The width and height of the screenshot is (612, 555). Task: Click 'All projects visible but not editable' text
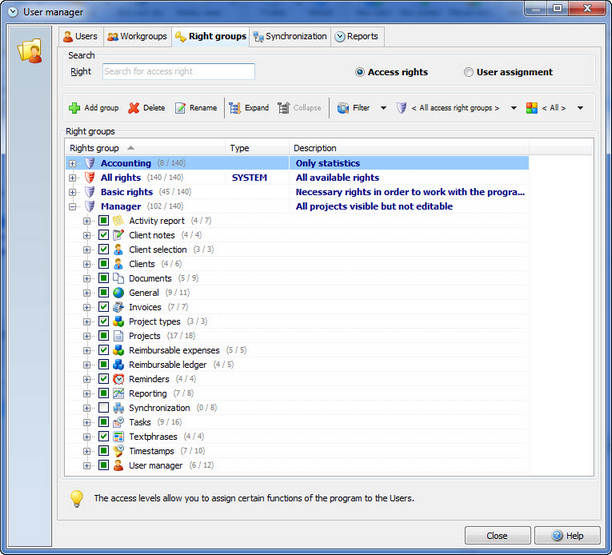pos(374,206)
